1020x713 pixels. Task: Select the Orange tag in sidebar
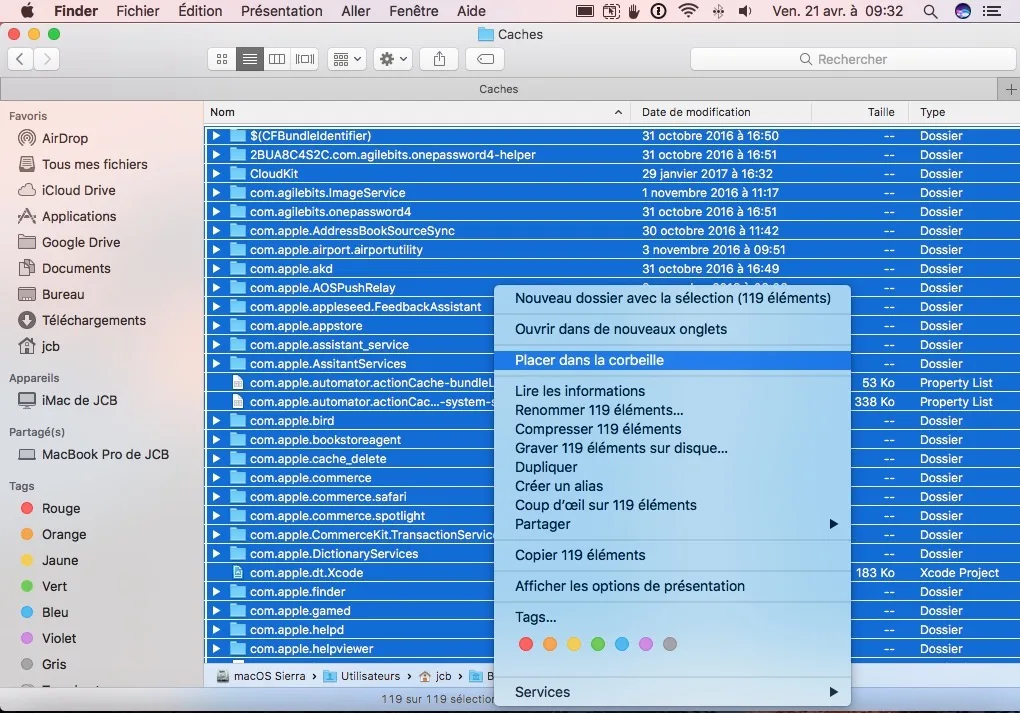[54, 534]
